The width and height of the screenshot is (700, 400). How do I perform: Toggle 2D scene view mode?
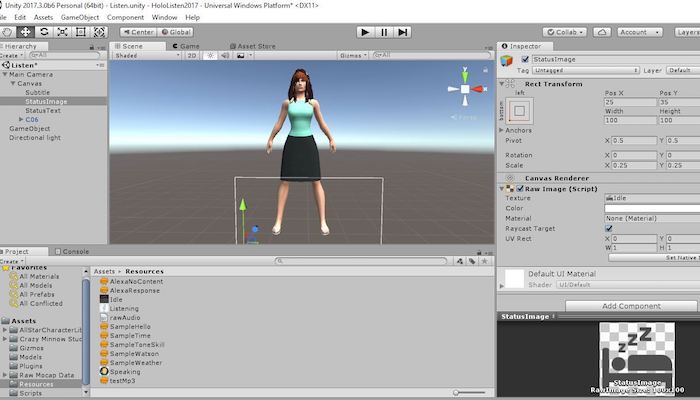(x=192, y=55)
